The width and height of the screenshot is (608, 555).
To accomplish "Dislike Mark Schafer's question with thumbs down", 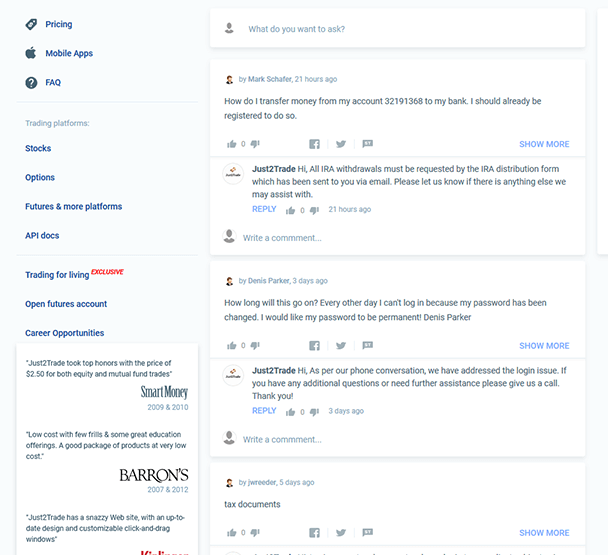I will click(x=255, y=144).
